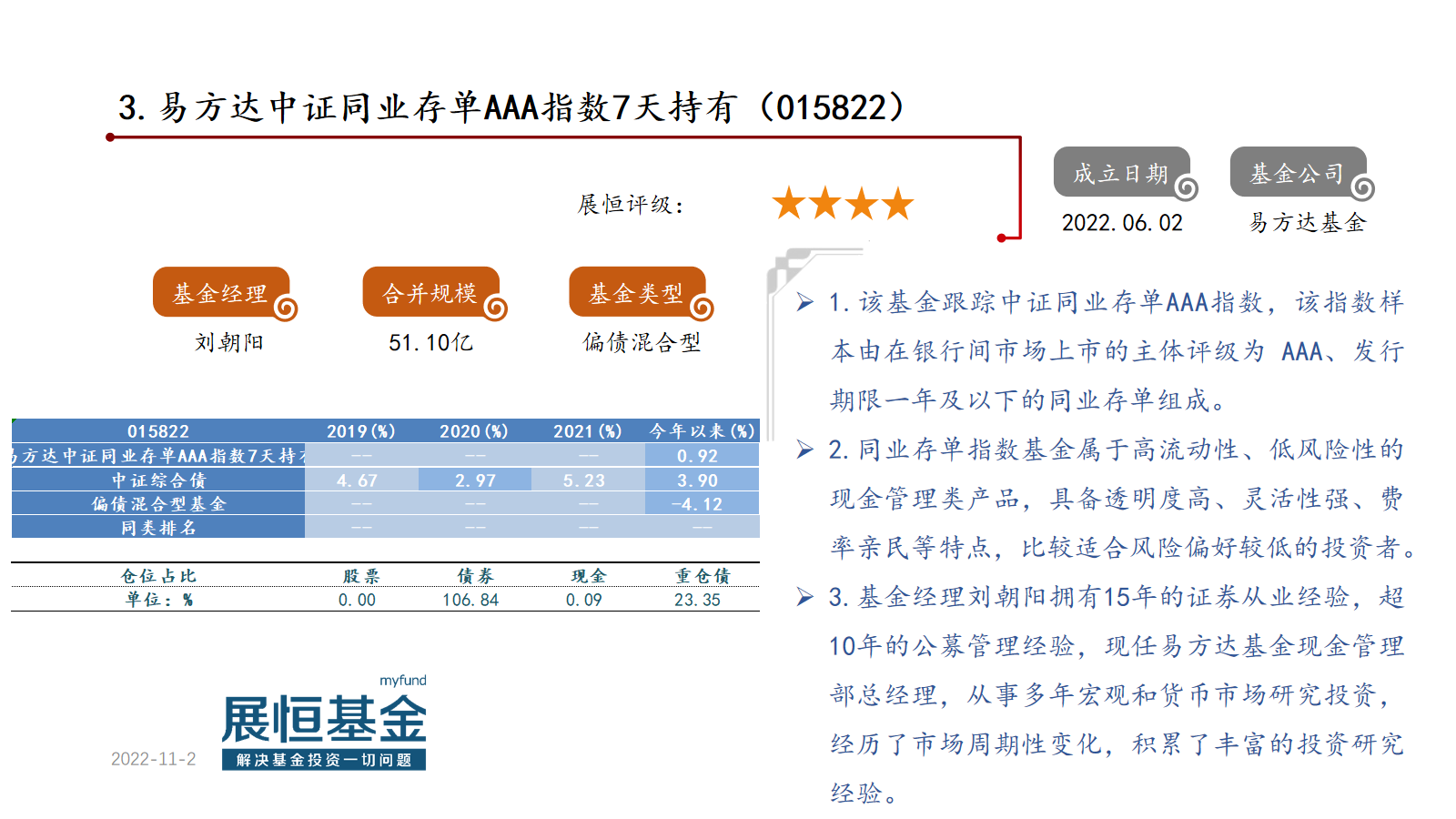The width and height of the screenshot is (1456, 819).
Task: Click the value 23.35
Action: click(x=697, y=600)
